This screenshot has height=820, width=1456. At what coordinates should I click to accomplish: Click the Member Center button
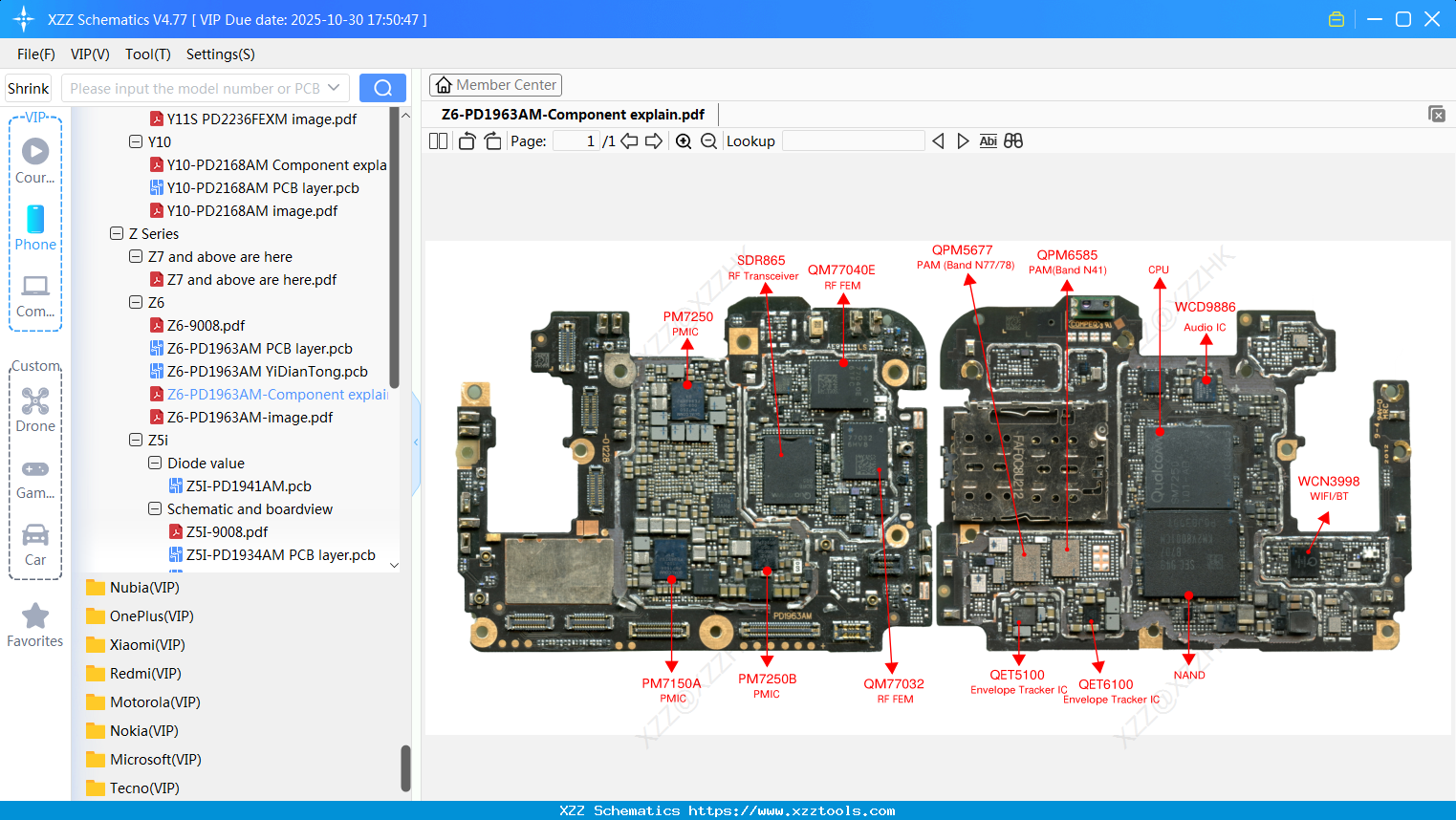(x=495, y=84)
